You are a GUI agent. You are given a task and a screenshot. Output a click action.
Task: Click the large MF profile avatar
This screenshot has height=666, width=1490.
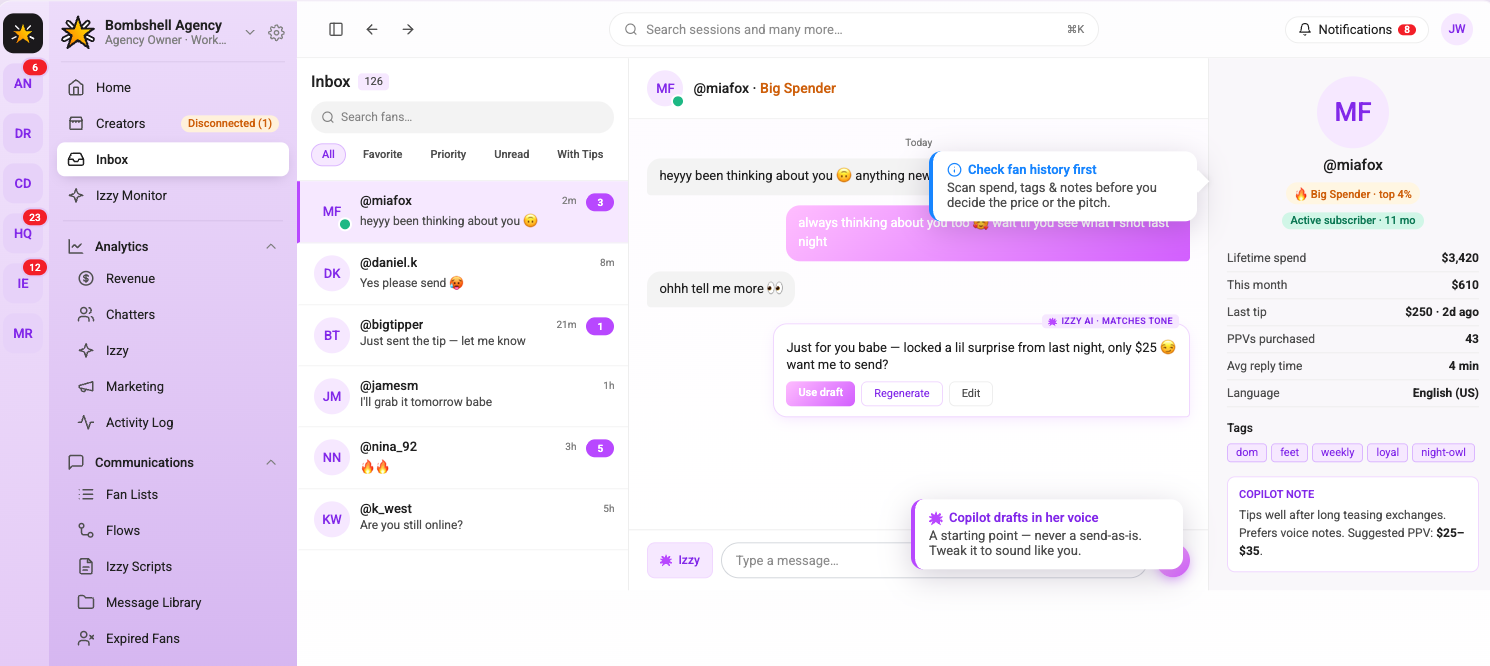[1352, 112]
